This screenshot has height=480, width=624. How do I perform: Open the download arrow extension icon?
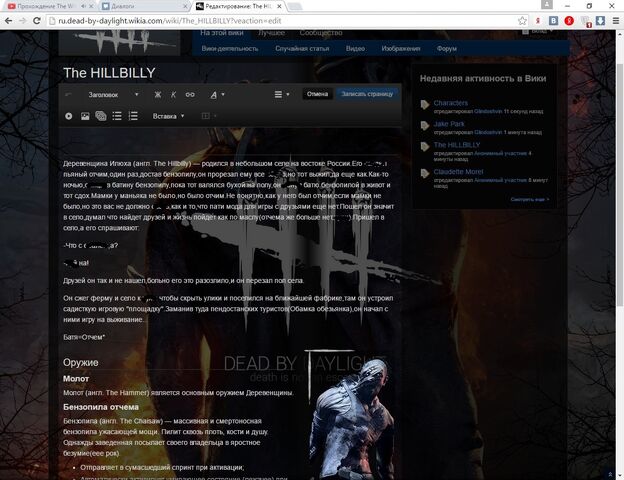(x=601, y=21)
